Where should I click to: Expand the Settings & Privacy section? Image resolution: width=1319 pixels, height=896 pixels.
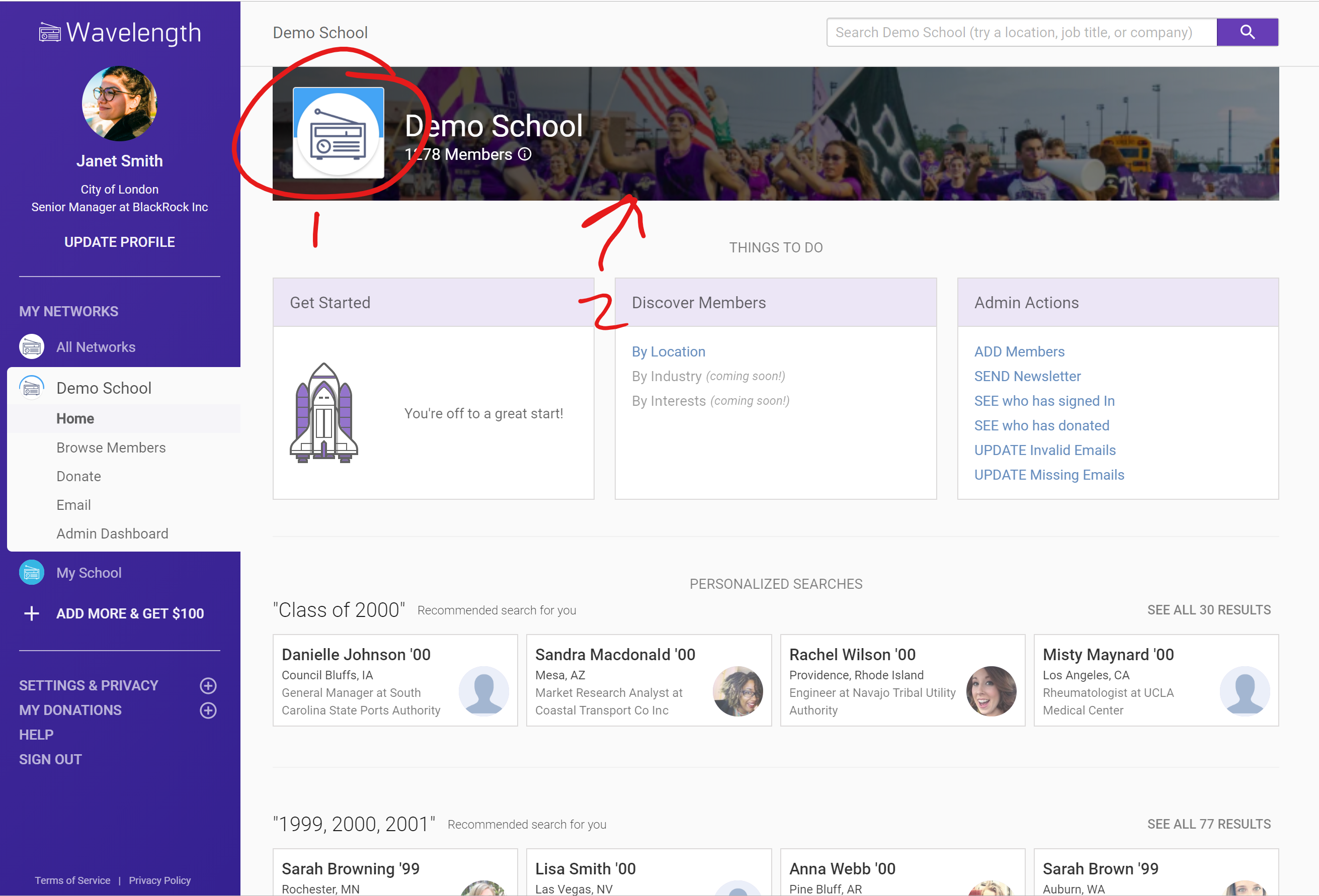tap(208, 685)
